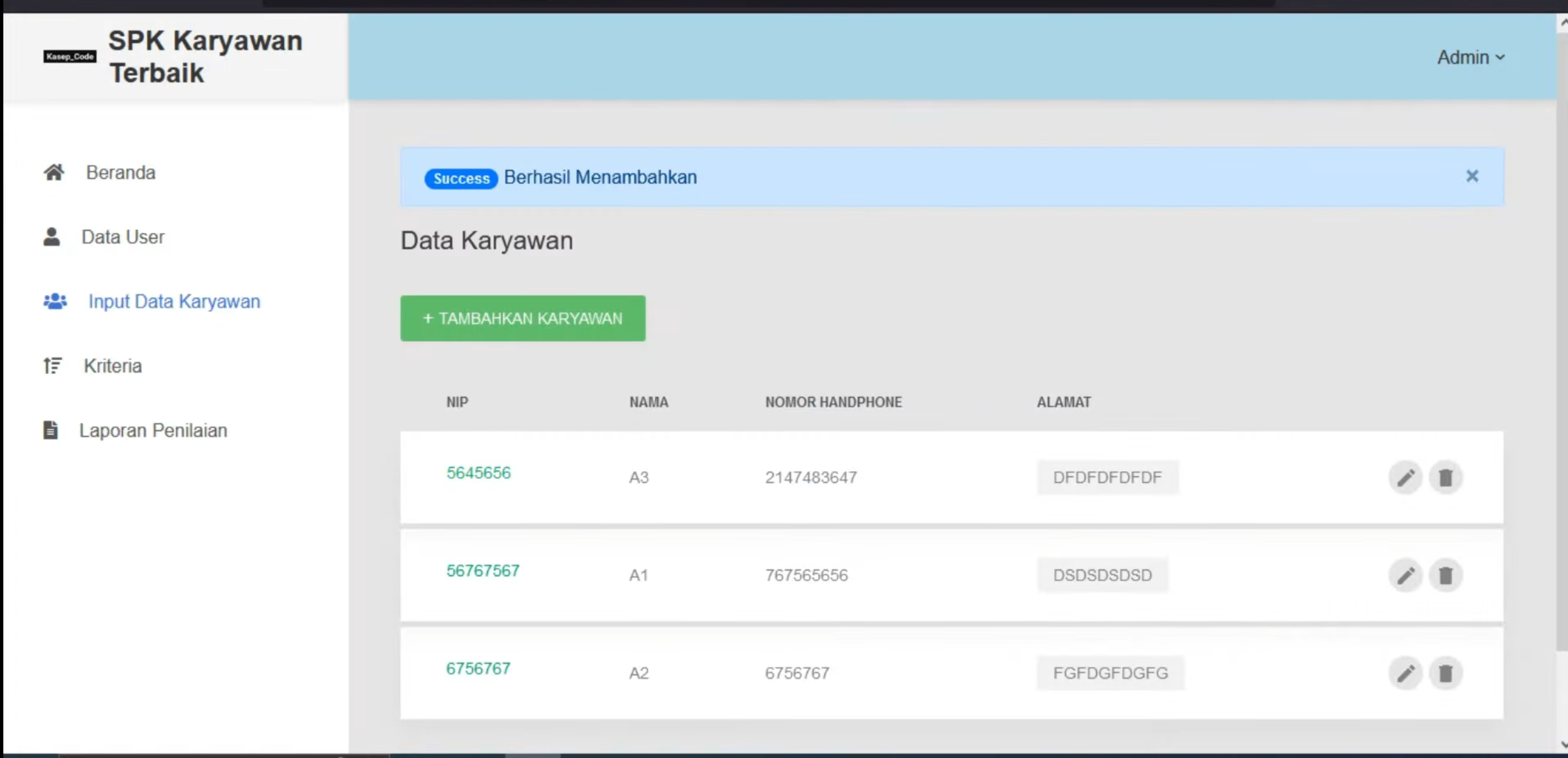This screenshot has height=758, width=1568.
Task: Click the Success badge in the alert
Action: [461, 178]
